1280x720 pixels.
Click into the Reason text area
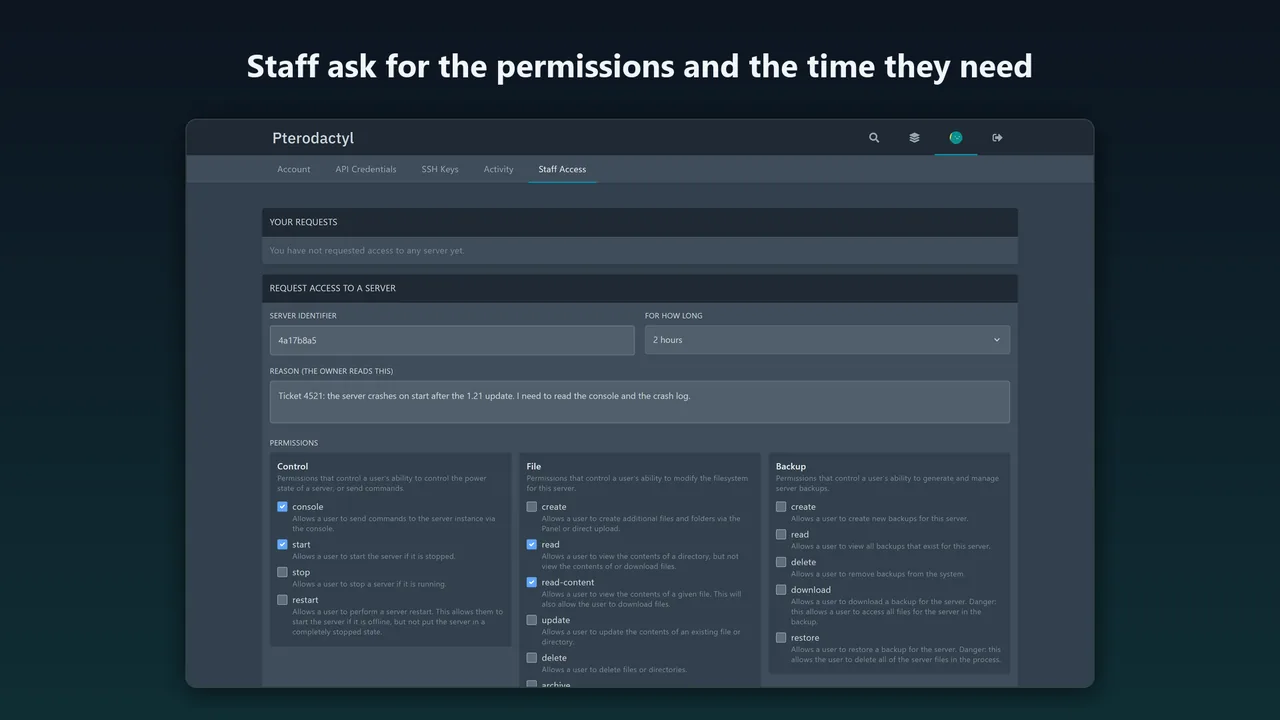coord(640,402)
